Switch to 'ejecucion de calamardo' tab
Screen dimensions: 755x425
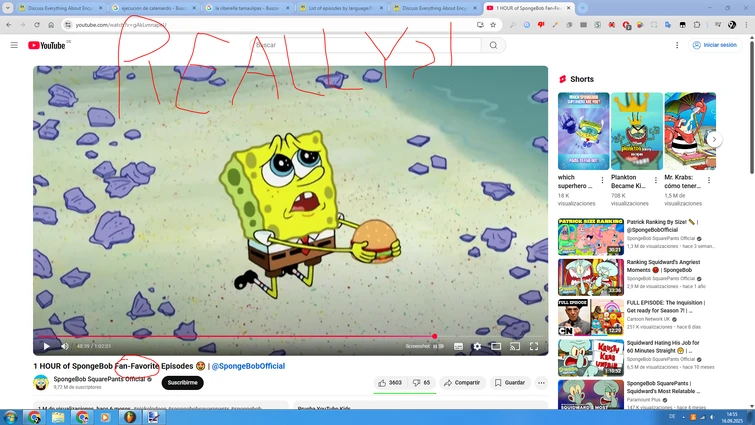(154, 8)
